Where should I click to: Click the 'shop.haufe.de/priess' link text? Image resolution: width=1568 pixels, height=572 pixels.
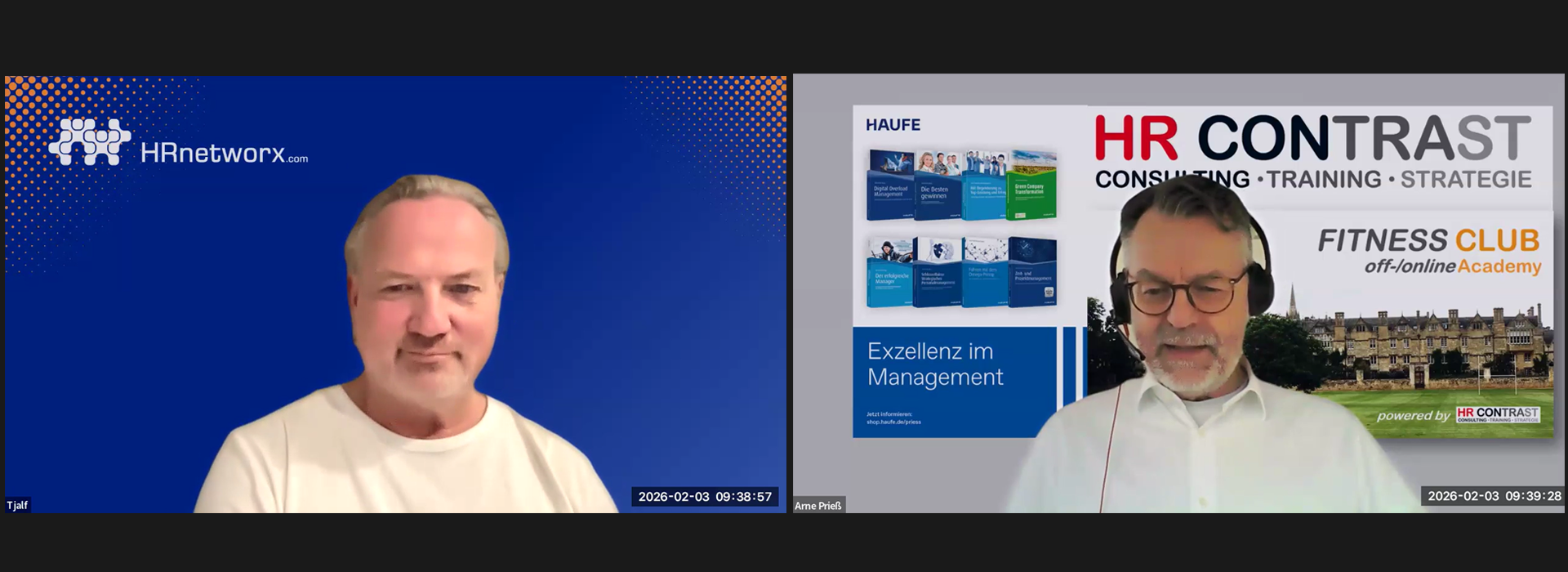coord(893,422)
